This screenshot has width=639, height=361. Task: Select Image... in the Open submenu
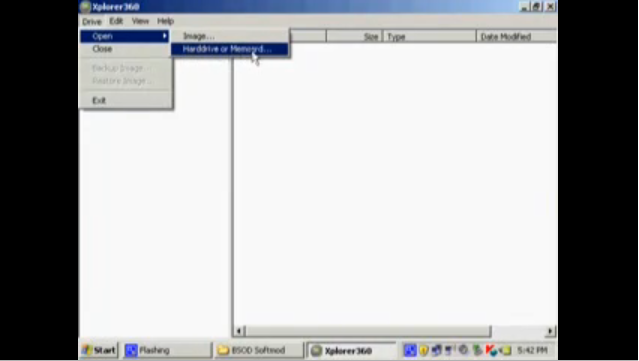pyautogui.click(x=229, y=36)
